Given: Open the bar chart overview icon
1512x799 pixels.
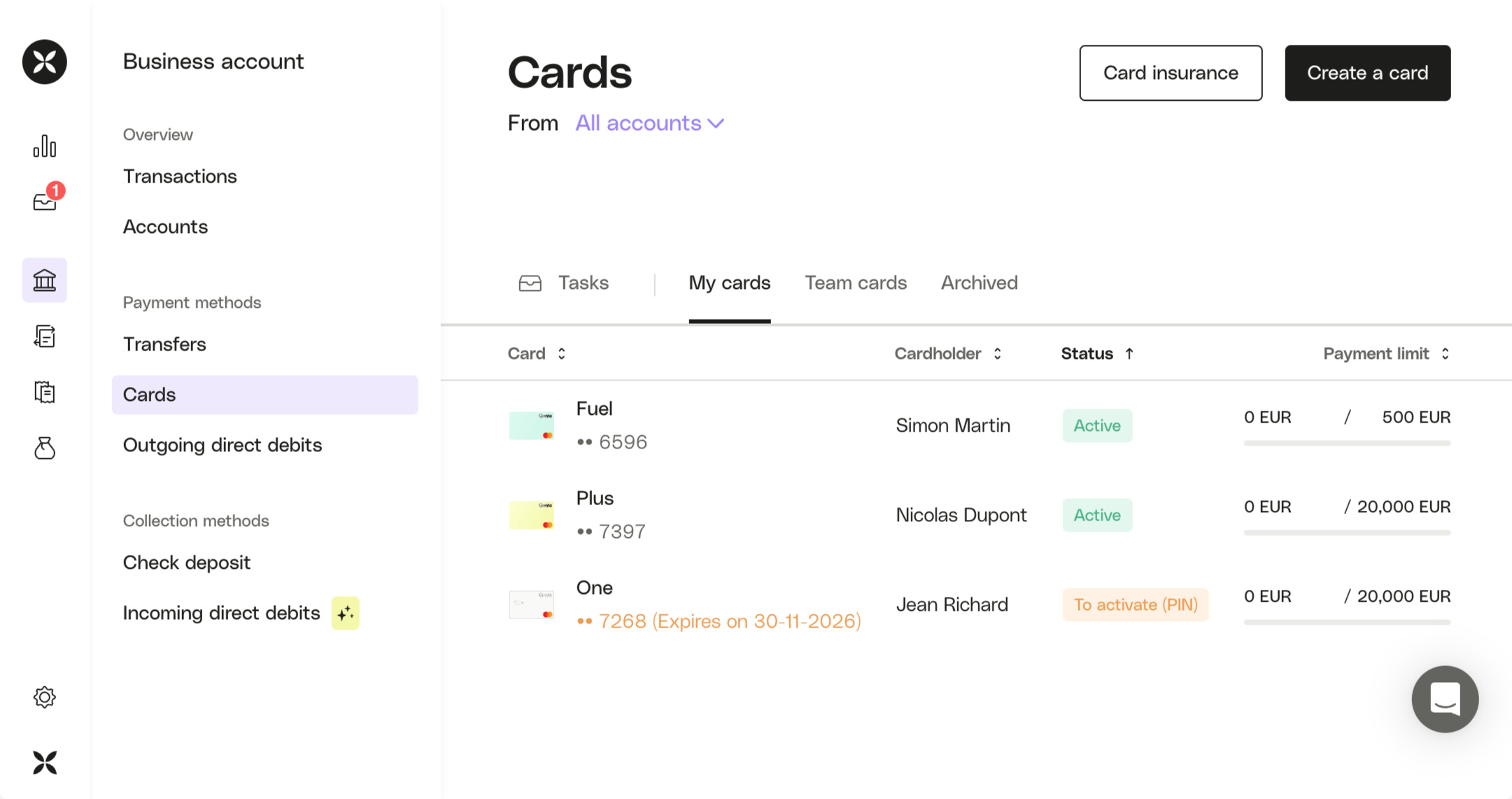Looking at the screenshot, I should pos(45,146).
